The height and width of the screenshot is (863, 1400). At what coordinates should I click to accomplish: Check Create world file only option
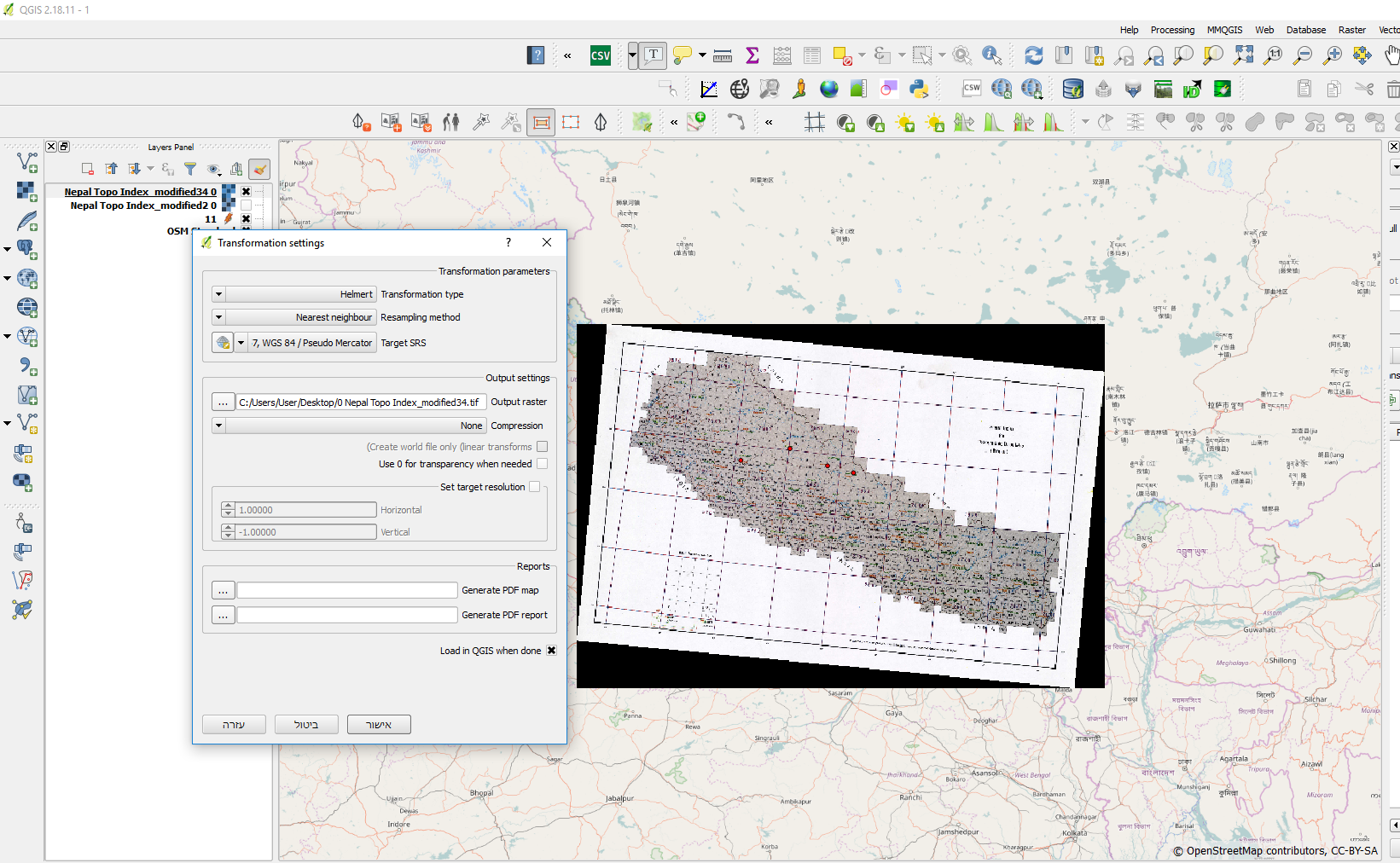pos(542,447)
